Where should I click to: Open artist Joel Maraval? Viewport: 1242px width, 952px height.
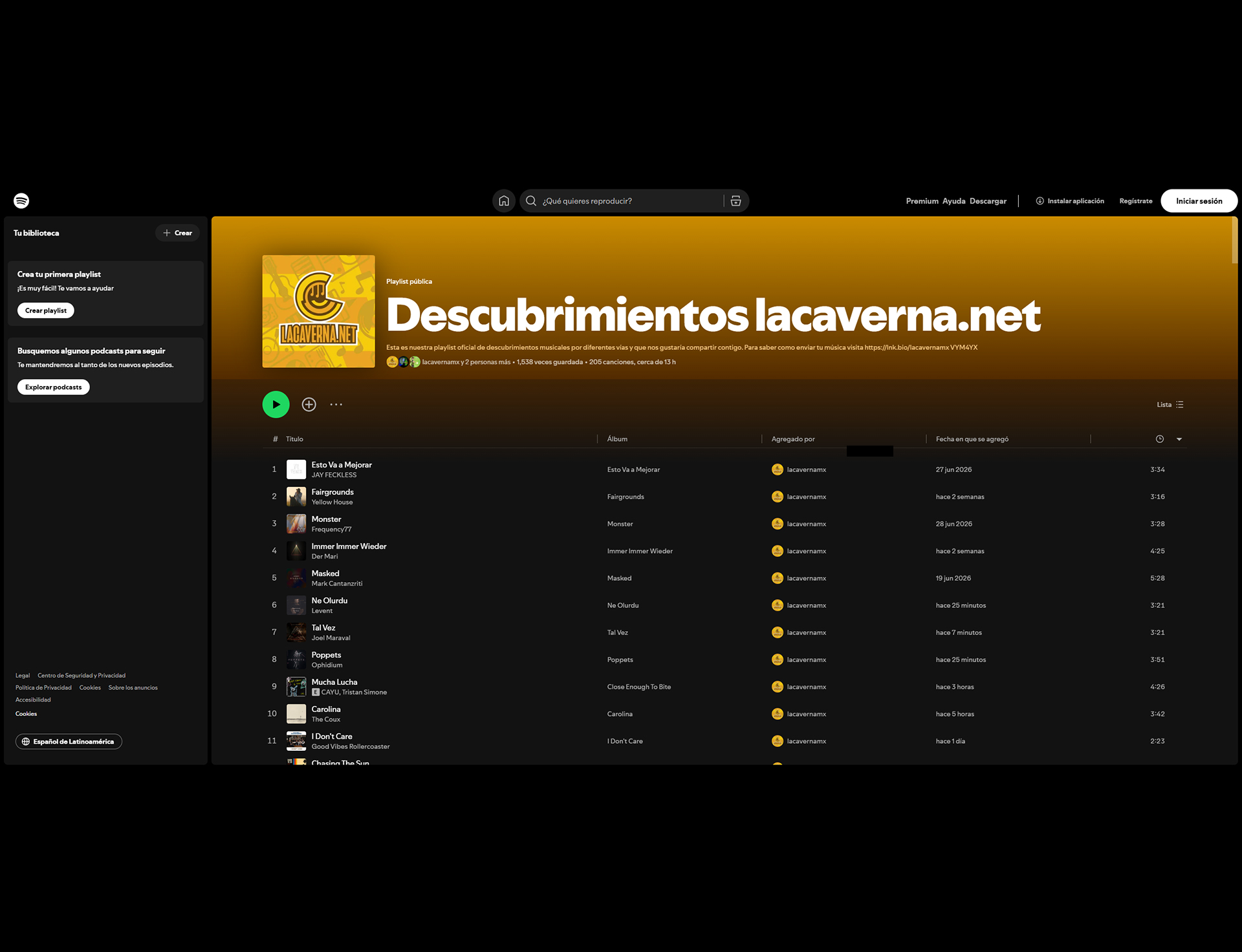(x=331, y=638)
